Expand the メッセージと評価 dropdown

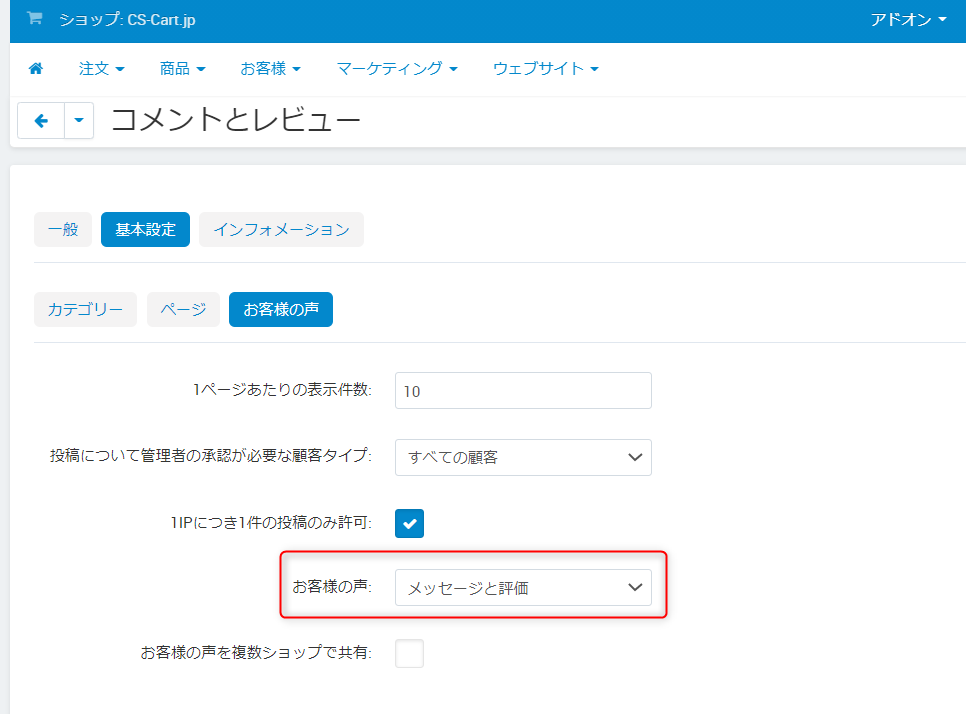click(523, 588)
